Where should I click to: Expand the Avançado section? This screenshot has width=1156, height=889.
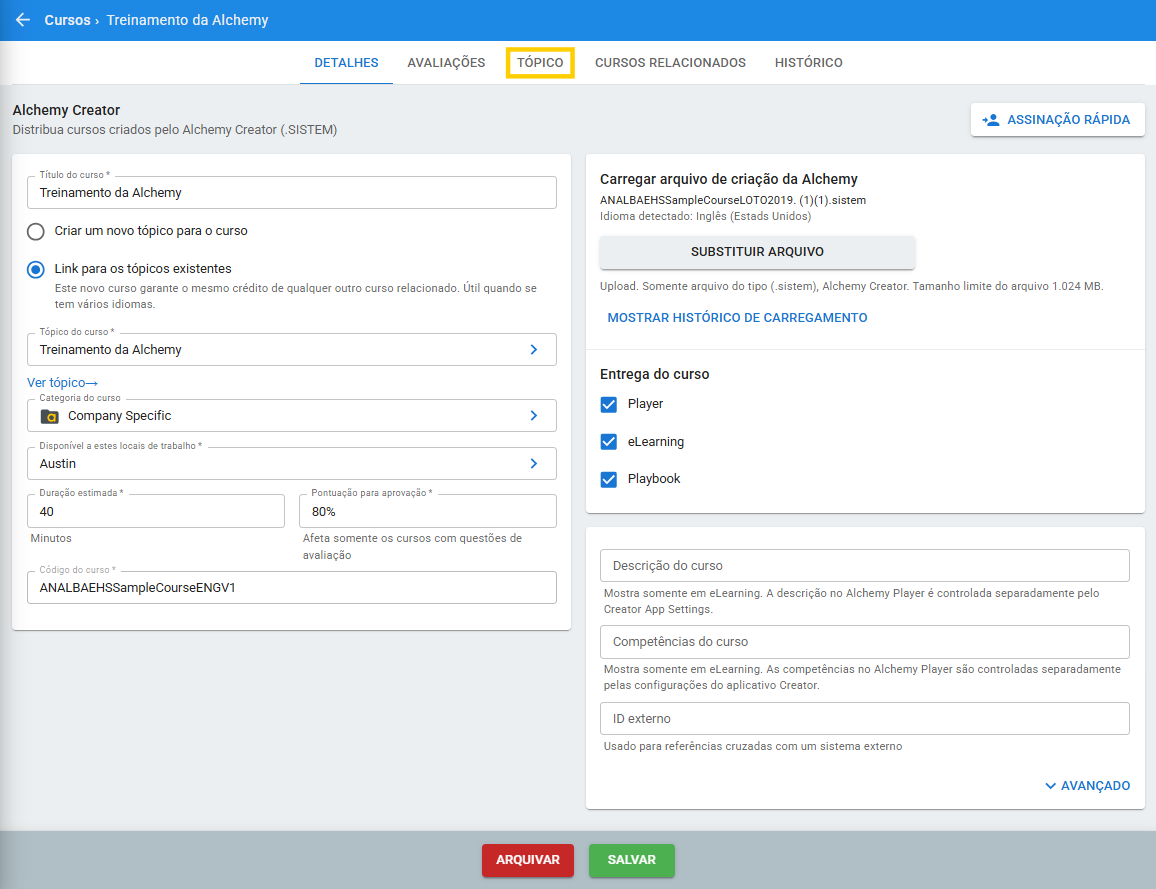tap(1087, 786)
